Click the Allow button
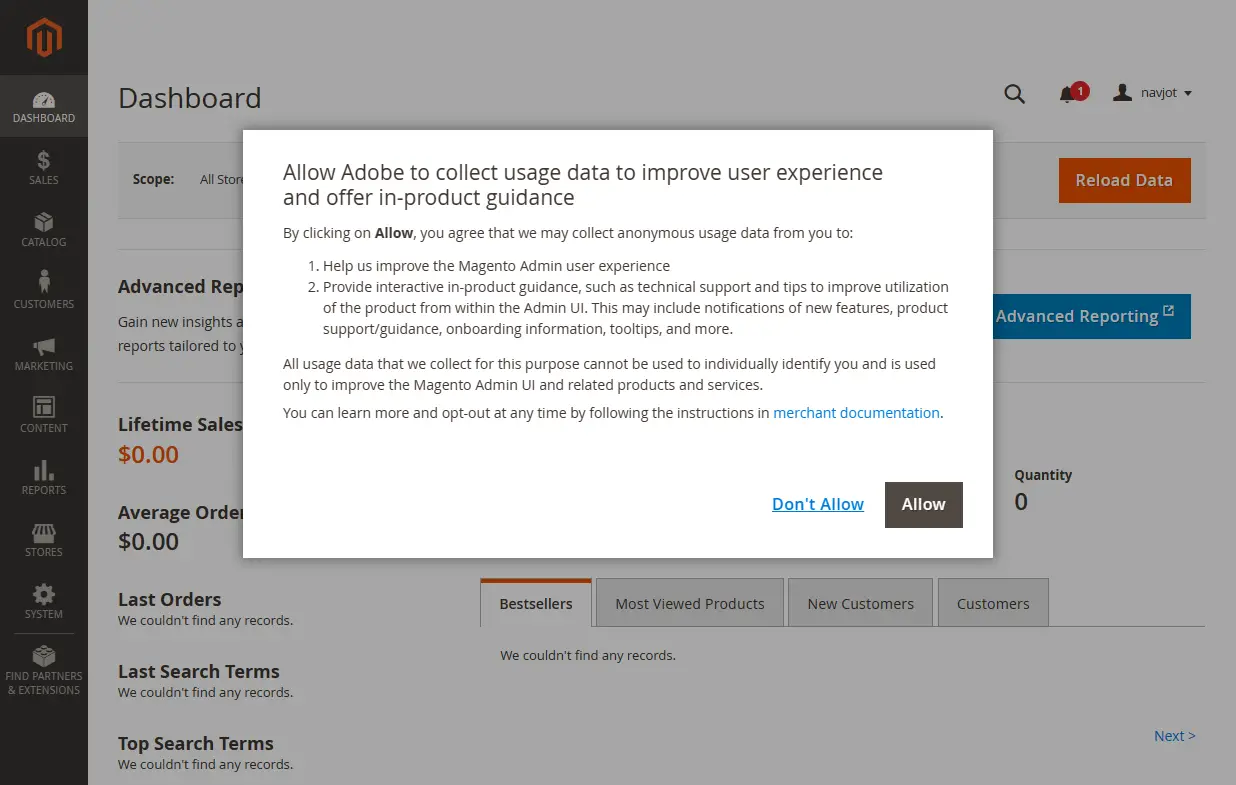1236x785 pixels. pos(923,505)
